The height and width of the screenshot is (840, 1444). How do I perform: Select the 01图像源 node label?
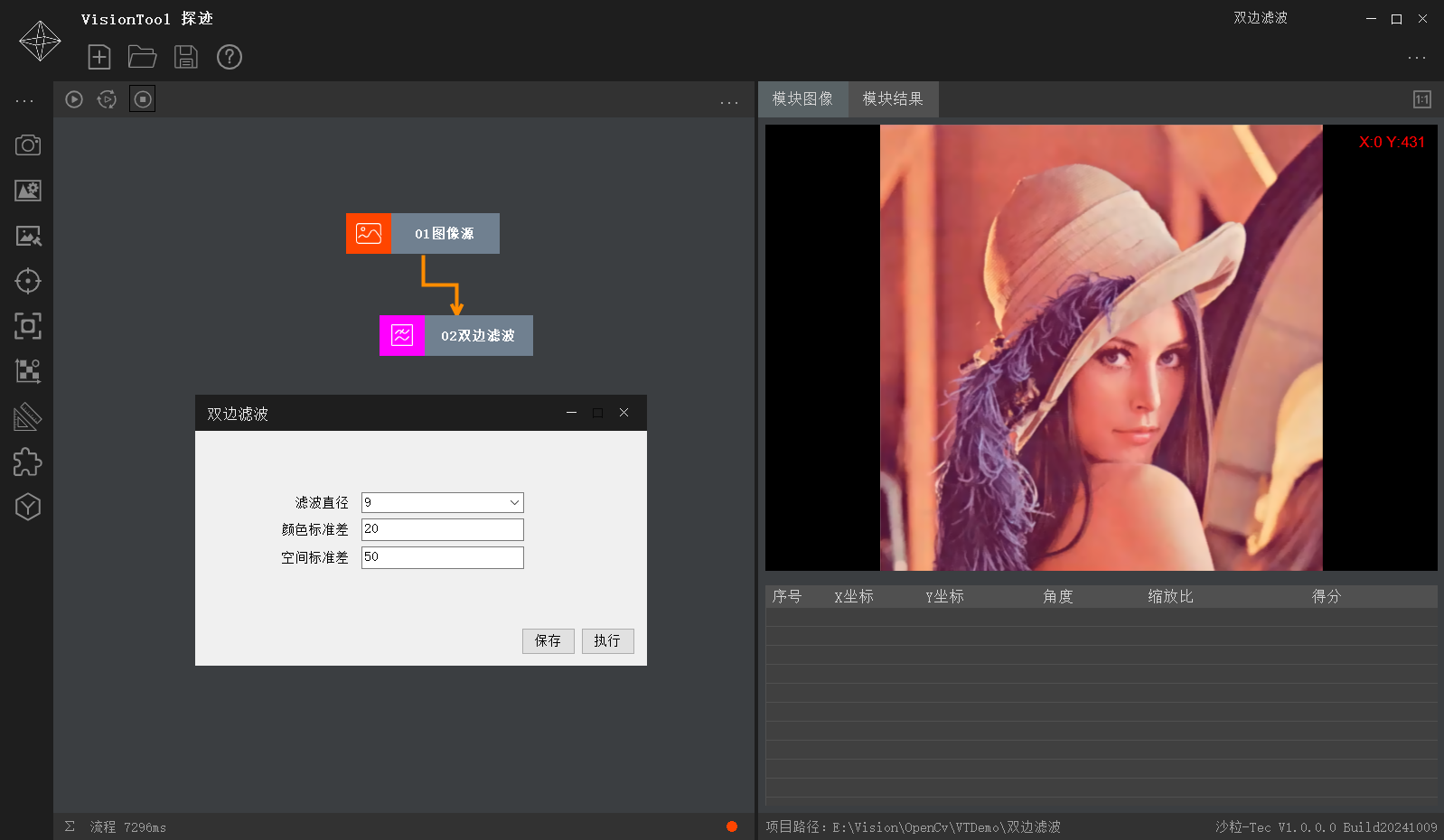[445, 234]
